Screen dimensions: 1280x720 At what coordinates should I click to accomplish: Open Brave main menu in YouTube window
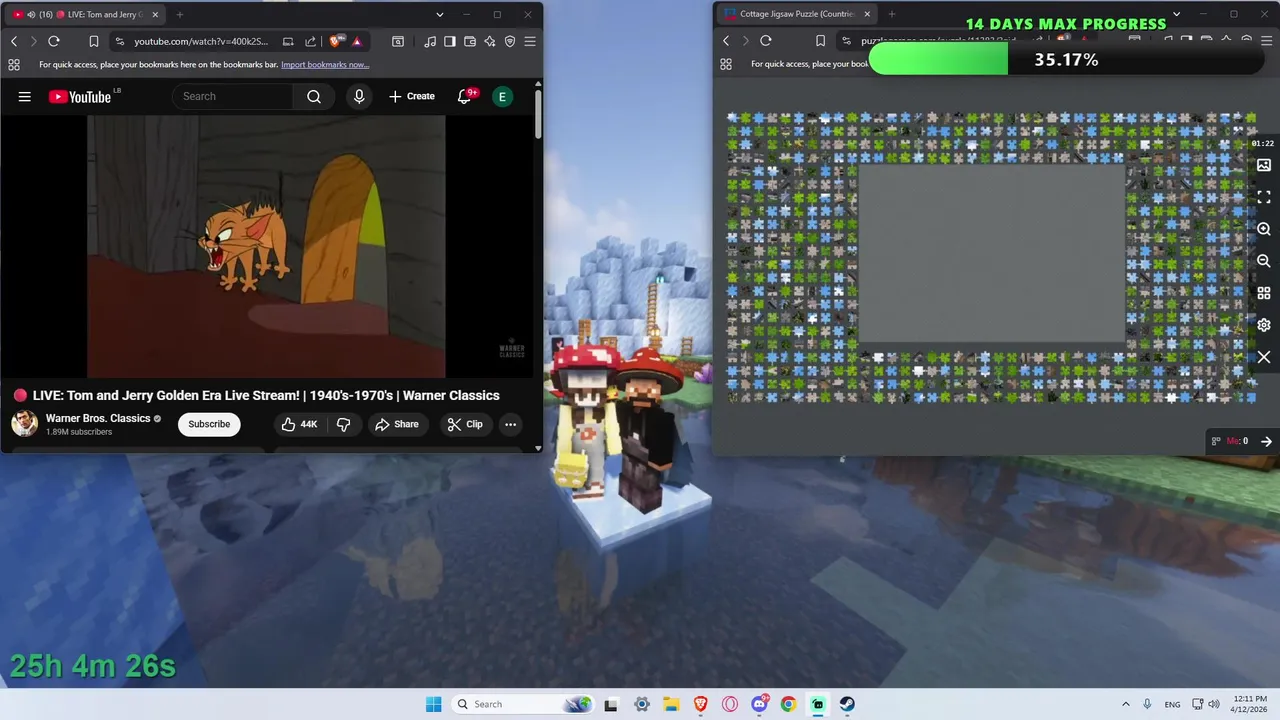pos(530,41)
